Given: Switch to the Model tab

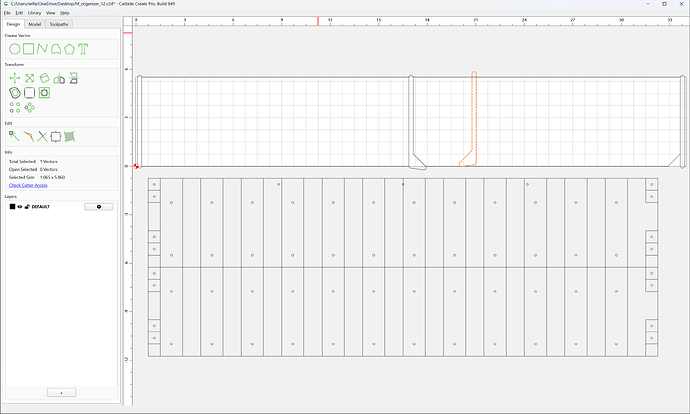Looking at the screenshot, I should tap(35, 24).
